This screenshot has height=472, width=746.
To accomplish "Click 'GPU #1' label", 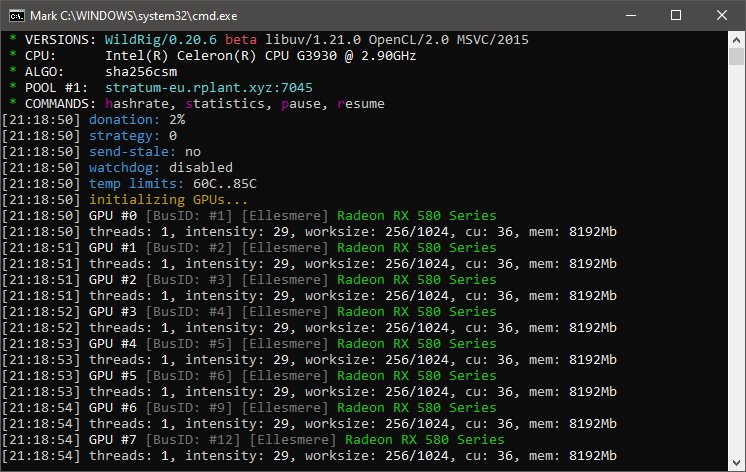I will 113,248.
